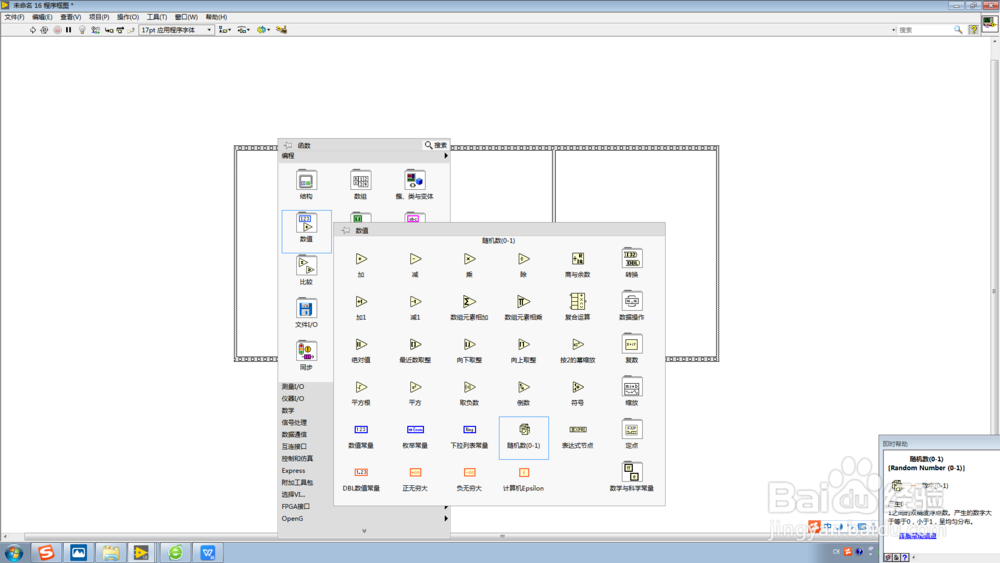Select the 减 (Subtract) function
The image size is (1000, 563).
point(415,259)
